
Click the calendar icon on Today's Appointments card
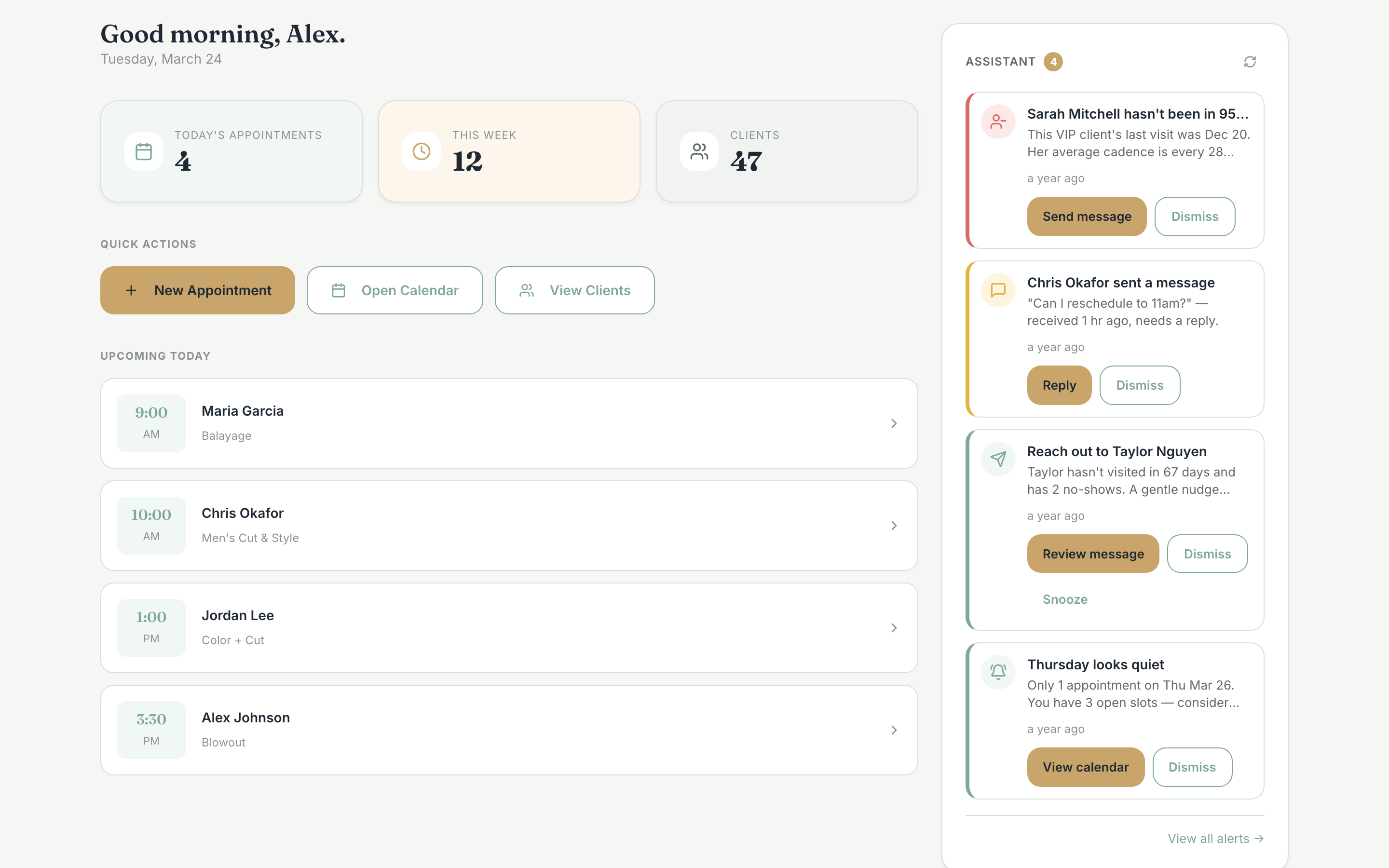click(144, 151)
